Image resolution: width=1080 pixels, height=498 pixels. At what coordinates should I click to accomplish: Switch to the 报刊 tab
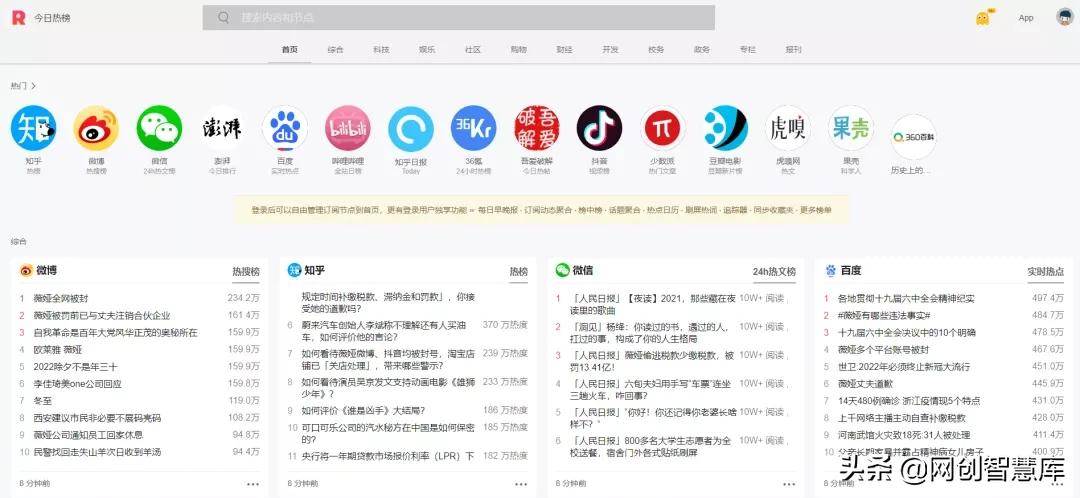pyautogui.click(x=793, y=50)
